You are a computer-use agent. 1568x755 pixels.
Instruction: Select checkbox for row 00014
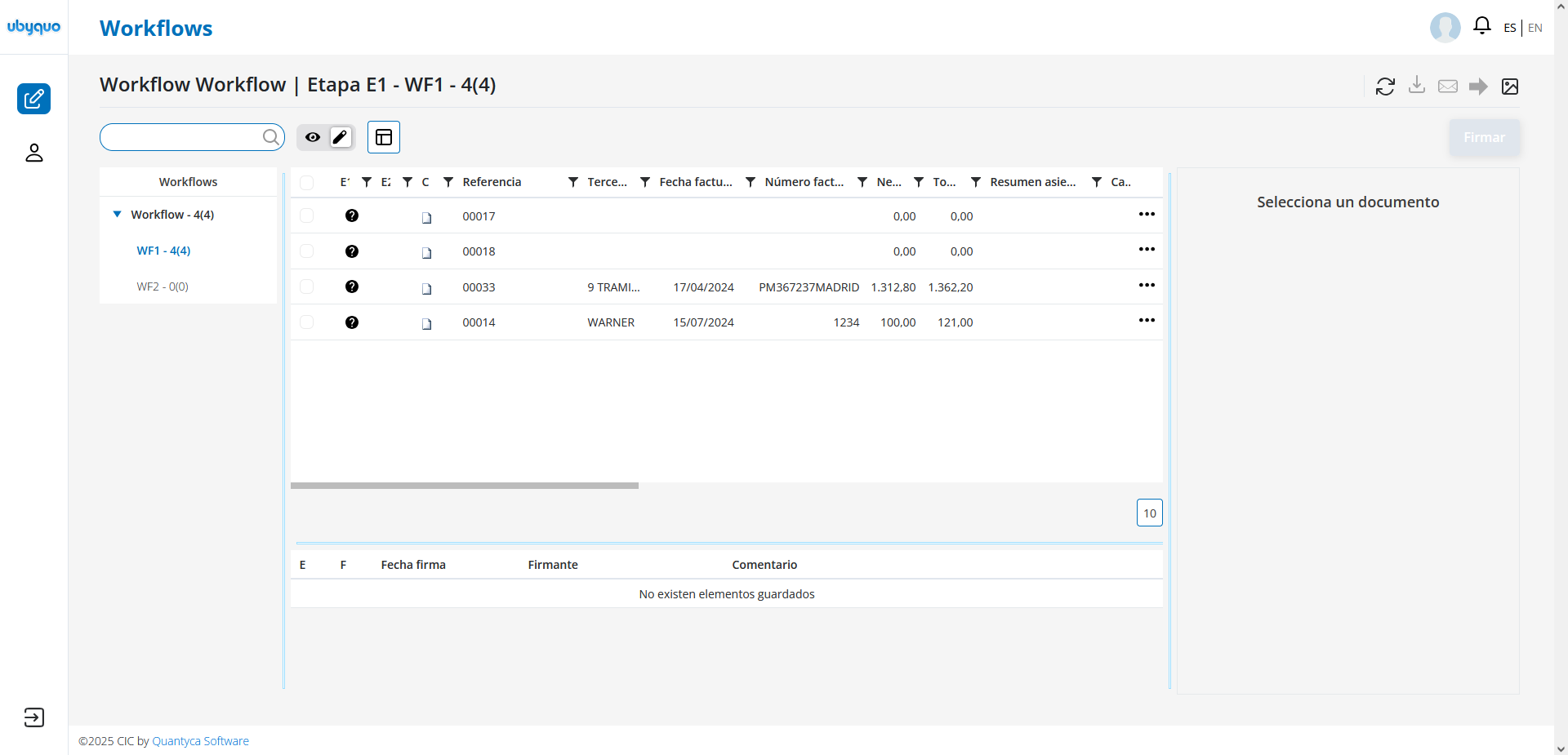tap(307, 322)
